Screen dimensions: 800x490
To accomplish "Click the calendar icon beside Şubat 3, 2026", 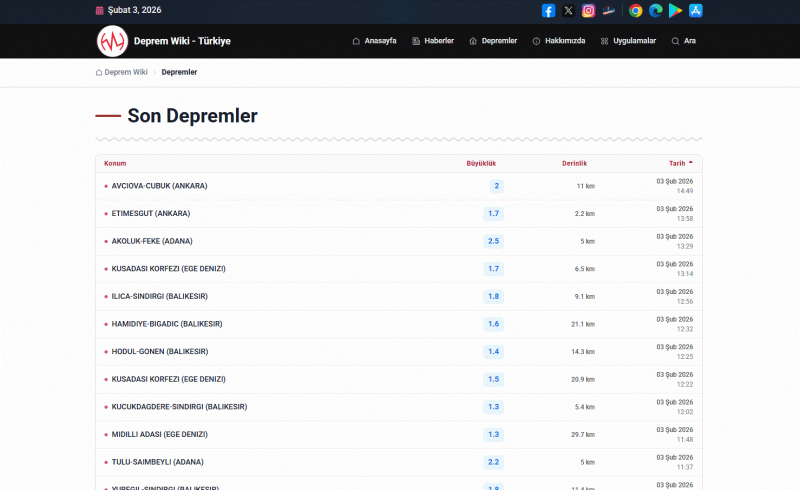I will (x=99, y=10).
